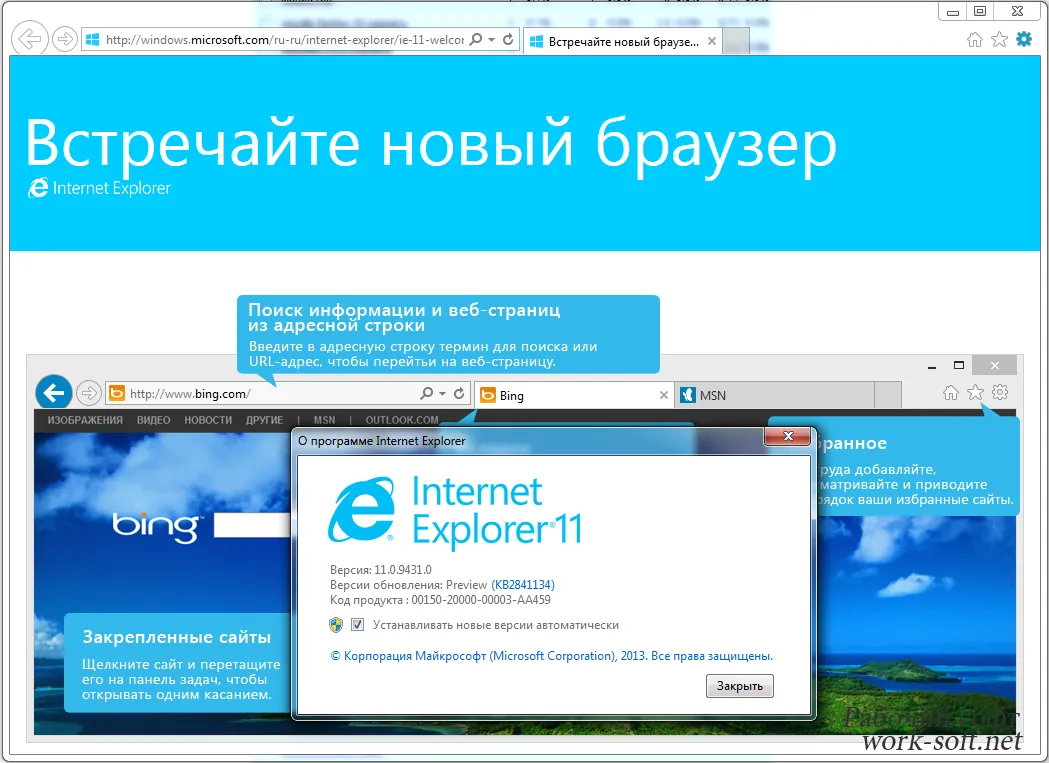The width and height of the screenshot is (1049, 763).
Task: Close the Bing tab
Action: point(664,396)
